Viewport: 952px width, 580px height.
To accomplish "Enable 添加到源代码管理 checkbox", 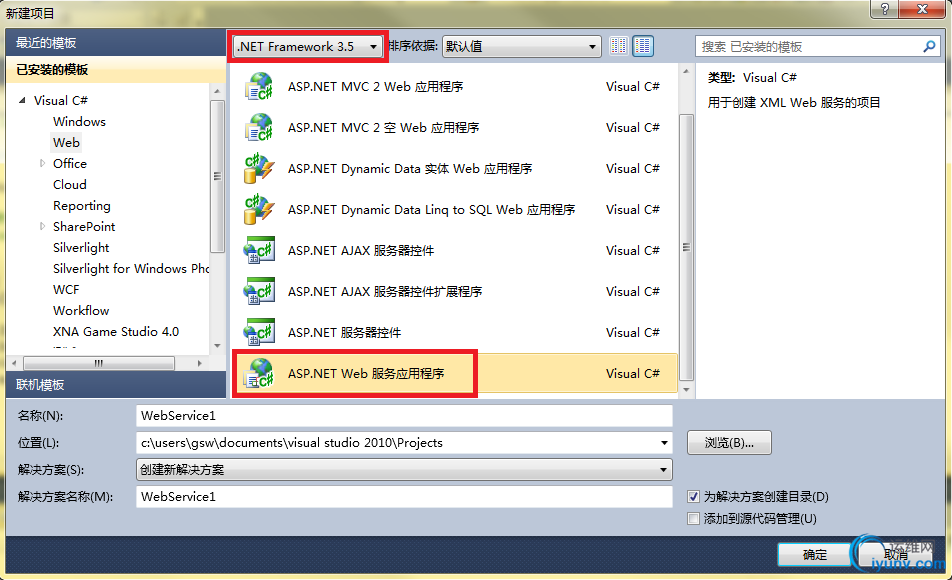I will pos(693,519).
